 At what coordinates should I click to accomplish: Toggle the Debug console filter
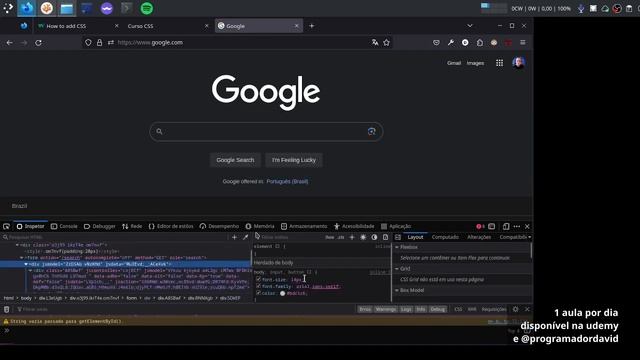point(438,309)
